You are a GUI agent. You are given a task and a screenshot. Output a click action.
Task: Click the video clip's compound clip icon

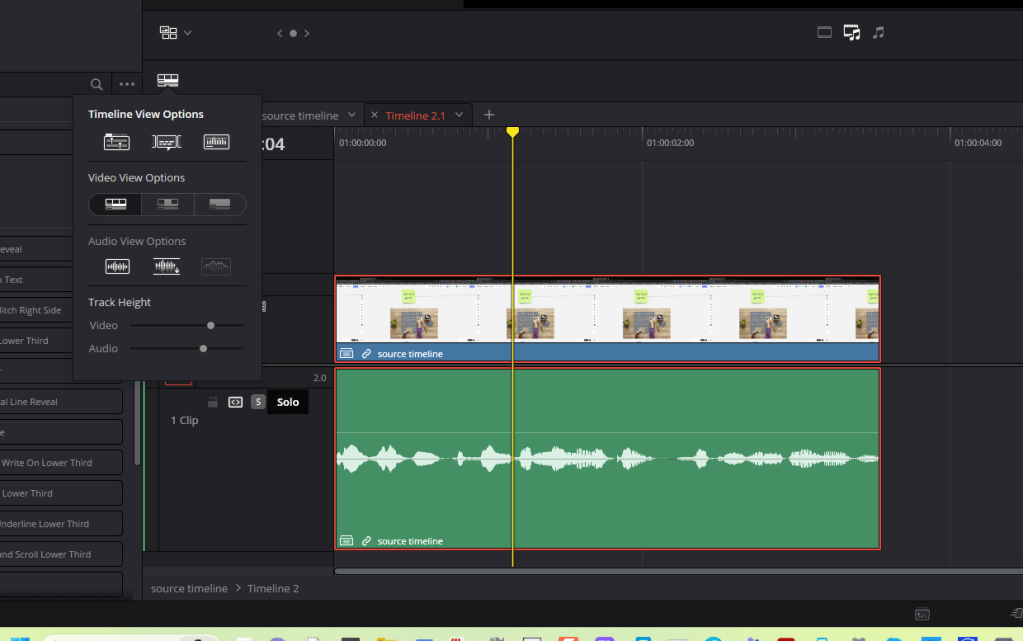click(346, 353)
